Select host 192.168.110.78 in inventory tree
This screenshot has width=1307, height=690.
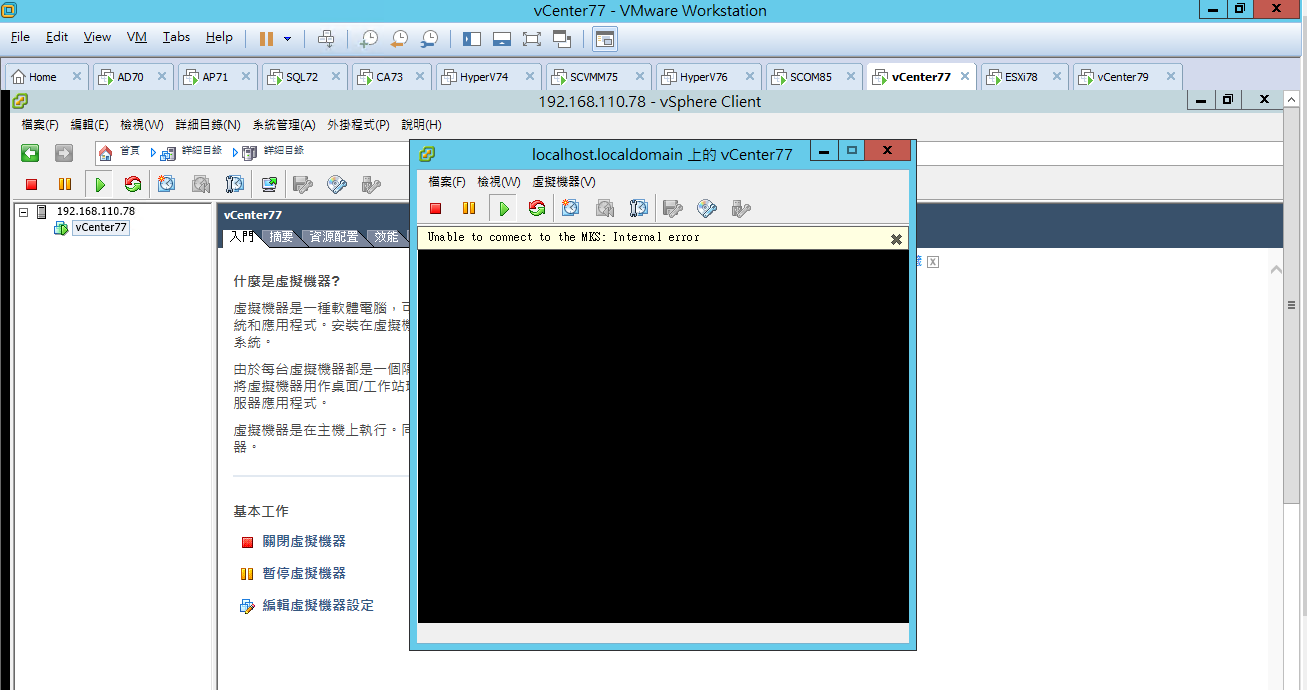pyautogui.click(x=95, y=211)
